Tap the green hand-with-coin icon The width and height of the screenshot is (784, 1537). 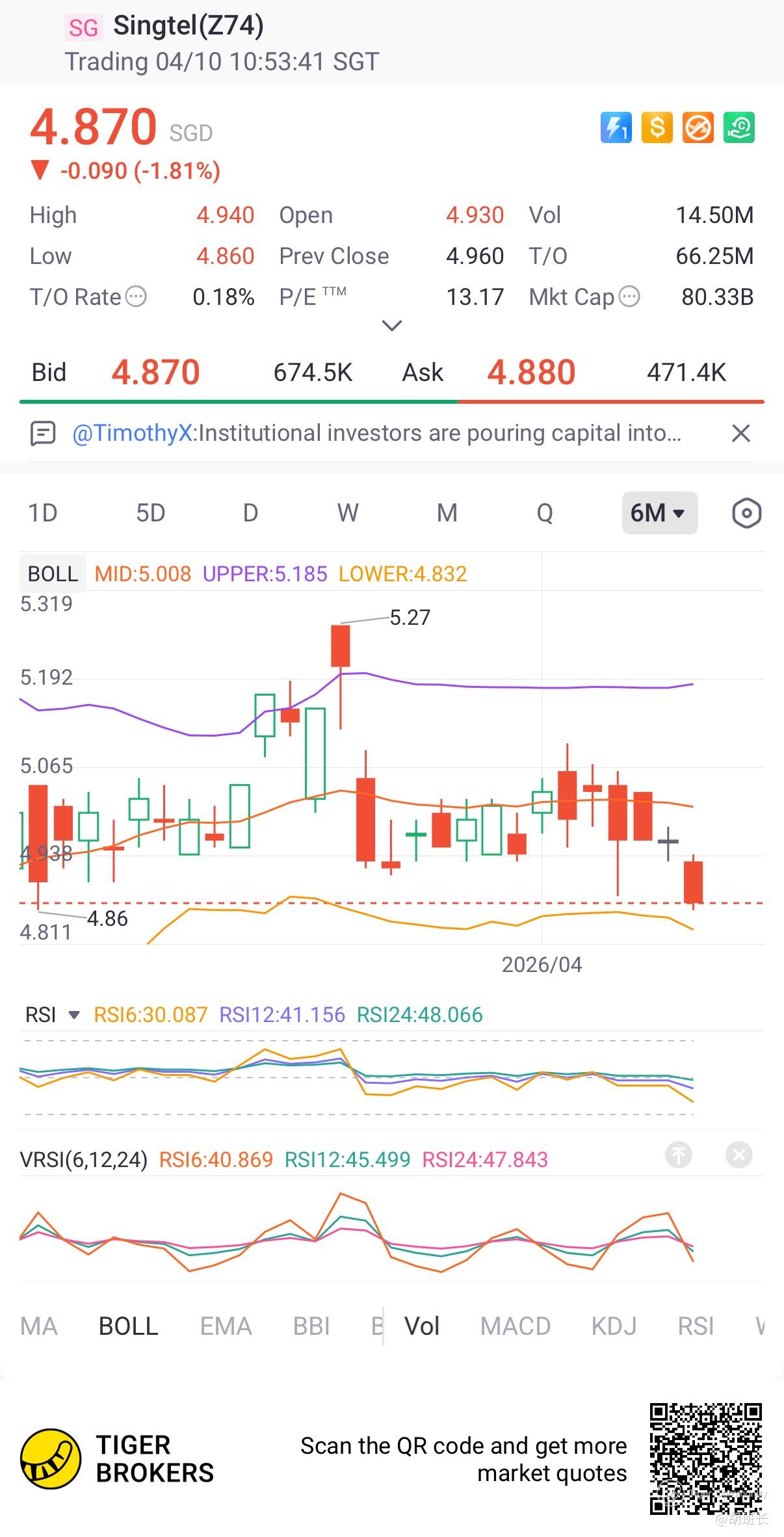739,127
